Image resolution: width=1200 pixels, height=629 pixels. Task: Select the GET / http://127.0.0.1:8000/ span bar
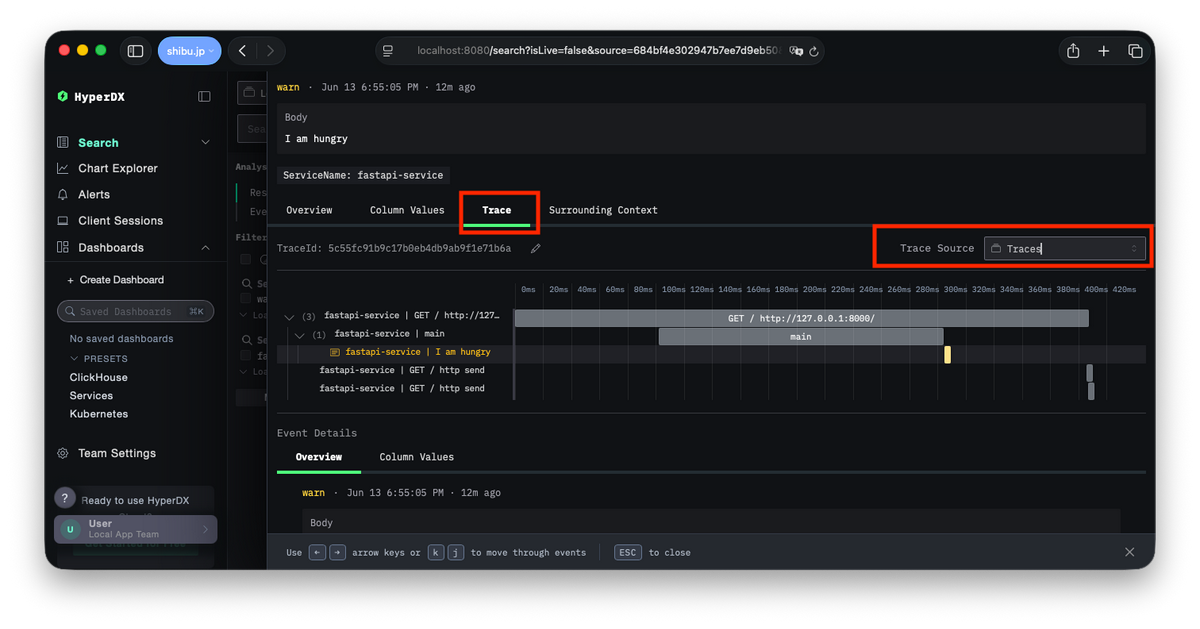802,318
